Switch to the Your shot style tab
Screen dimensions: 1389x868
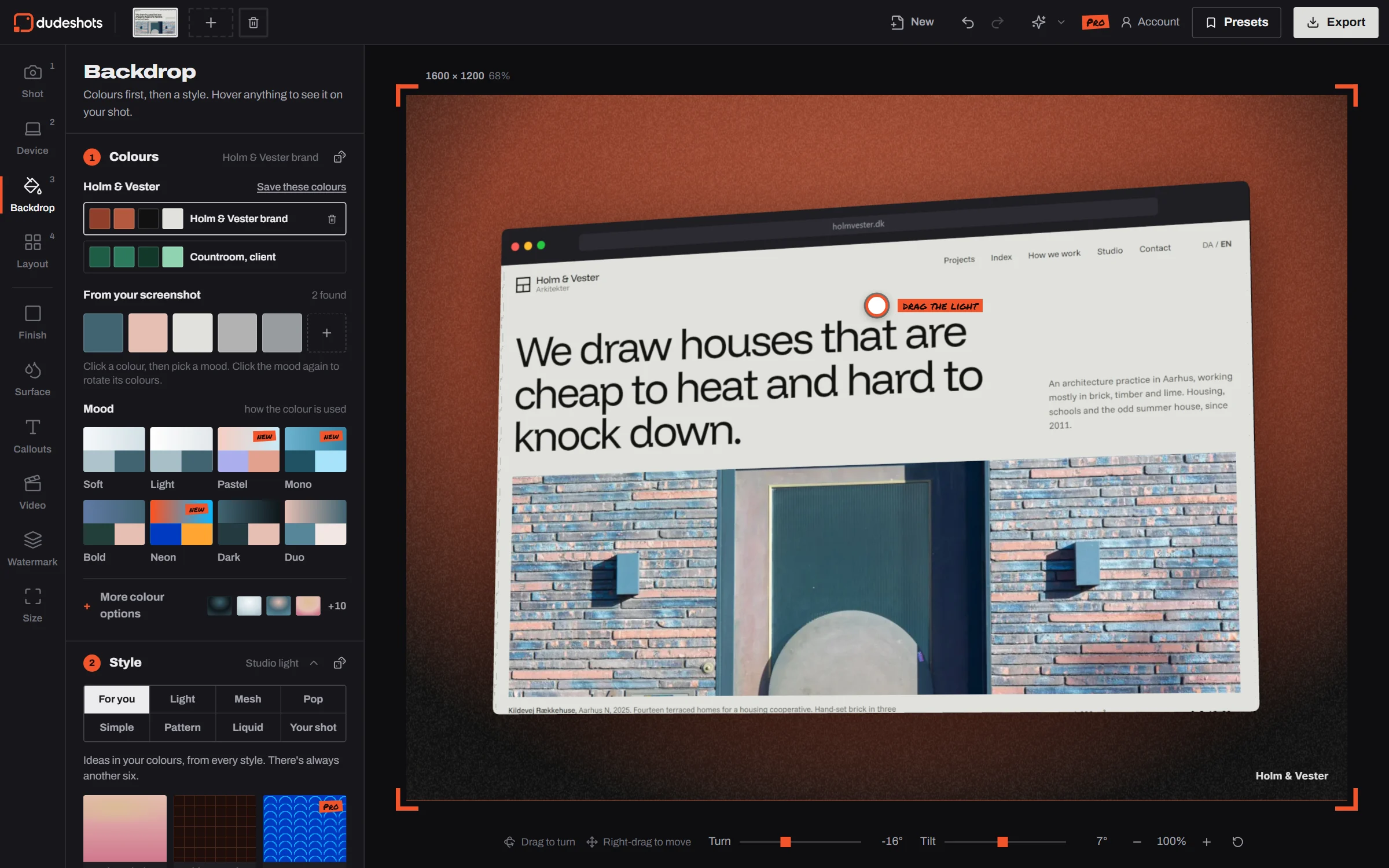click(313, 727)
